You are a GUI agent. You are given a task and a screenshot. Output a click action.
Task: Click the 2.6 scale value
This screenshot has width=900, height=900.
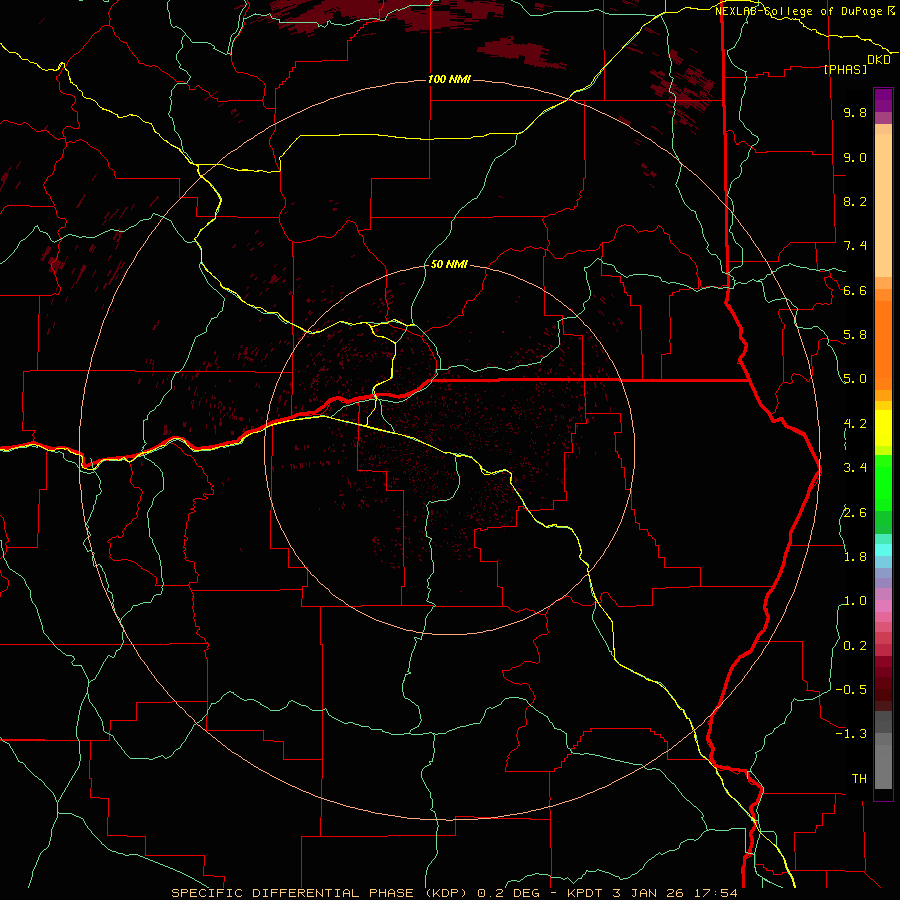coord(855,513)
